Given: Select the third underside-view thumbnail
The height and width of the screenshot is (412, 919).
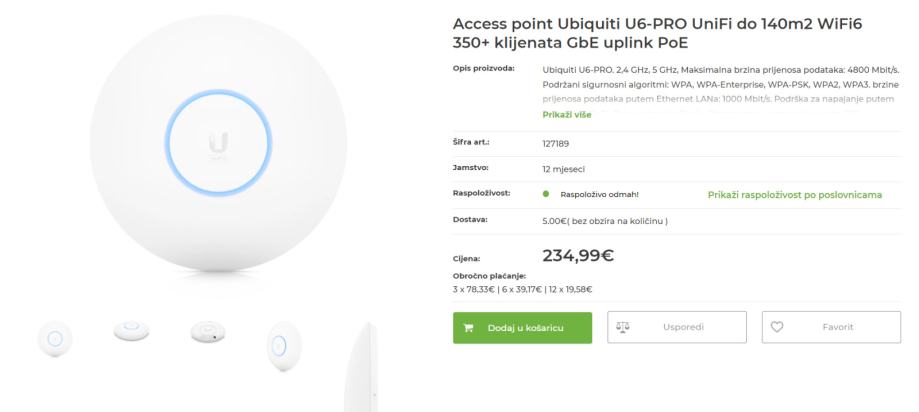Looking at the screenshot, I should click(x=207, y=333).
